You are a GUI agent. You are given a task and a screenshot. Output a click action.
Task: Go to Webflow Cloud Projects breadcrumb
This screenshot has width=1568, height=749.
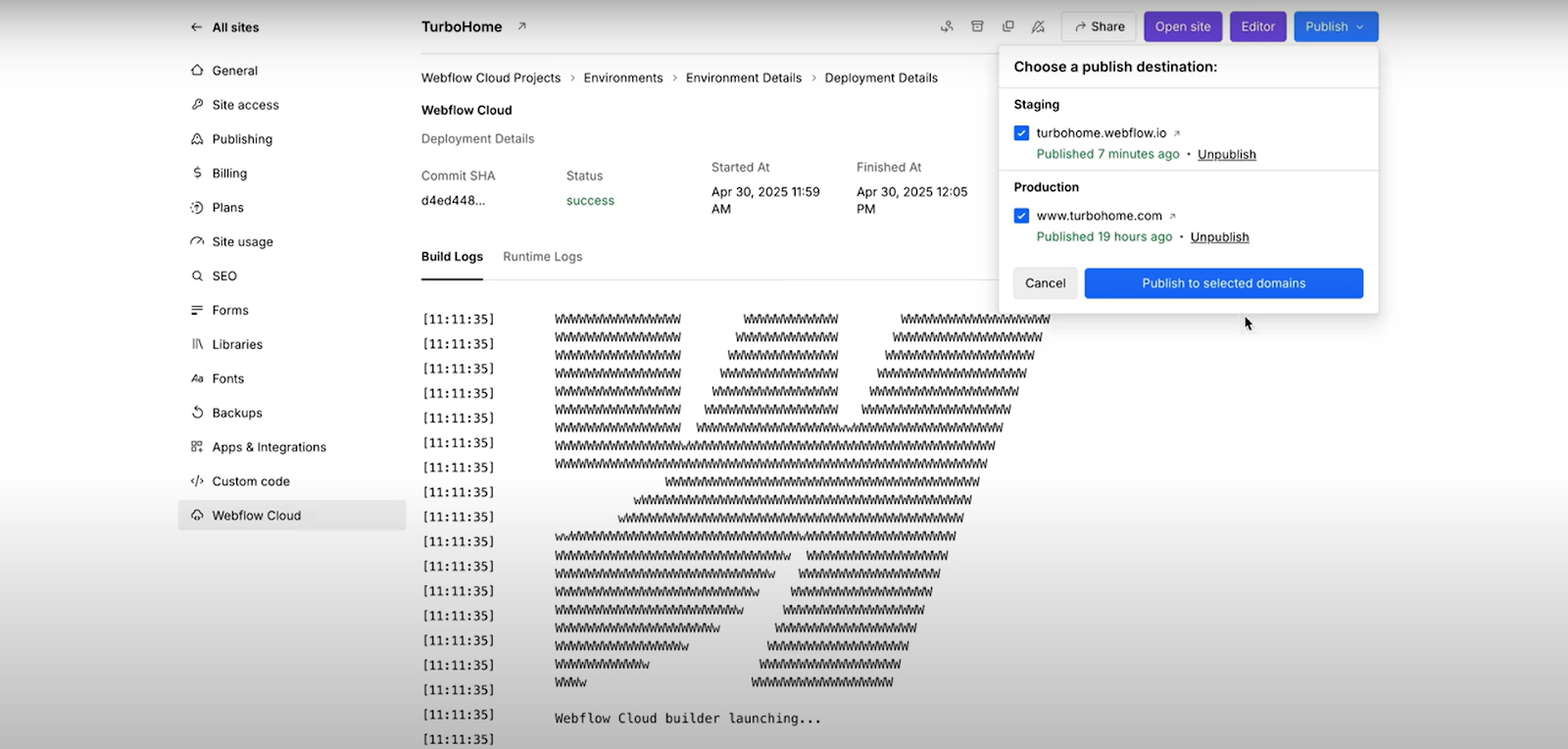491,77
